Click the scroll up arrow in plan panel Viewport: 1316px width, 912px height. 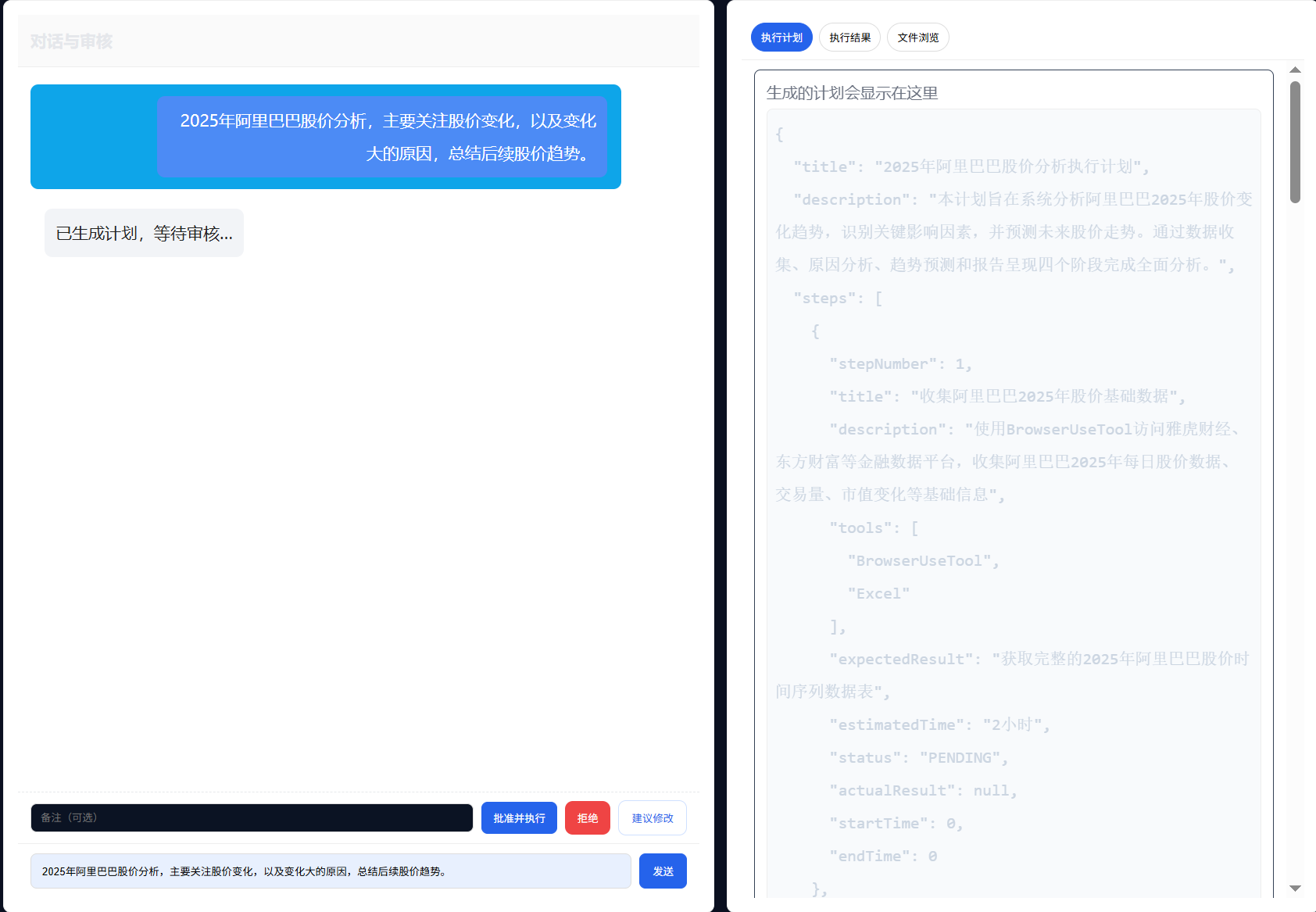pos(1295,70)
